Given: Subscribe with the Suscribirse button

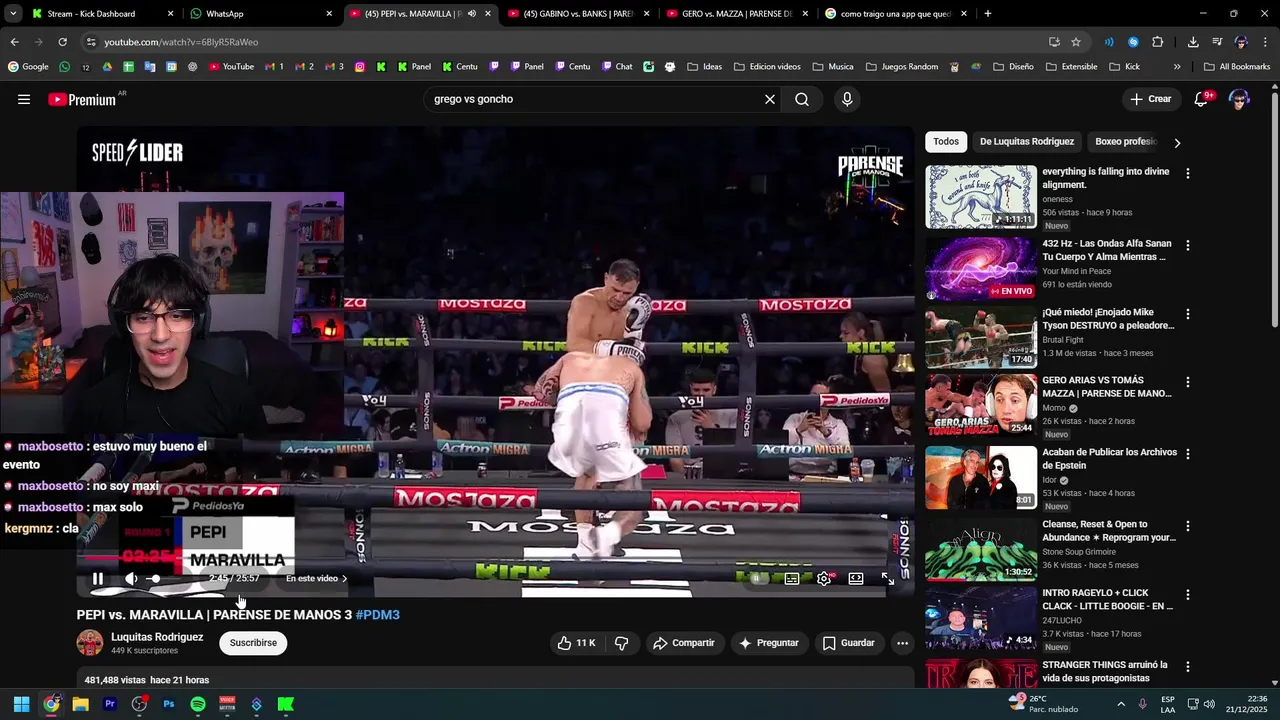Looking at the screenshot, I should [x=253, y=643].
